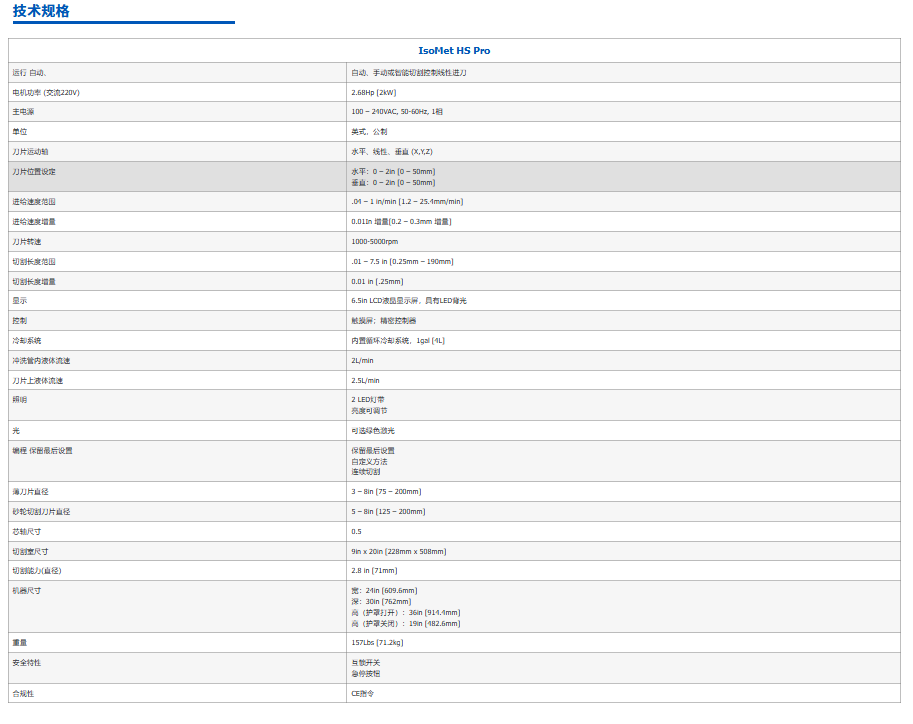
Task: Click the 技术规格 heading
Action: pos(41,11)
